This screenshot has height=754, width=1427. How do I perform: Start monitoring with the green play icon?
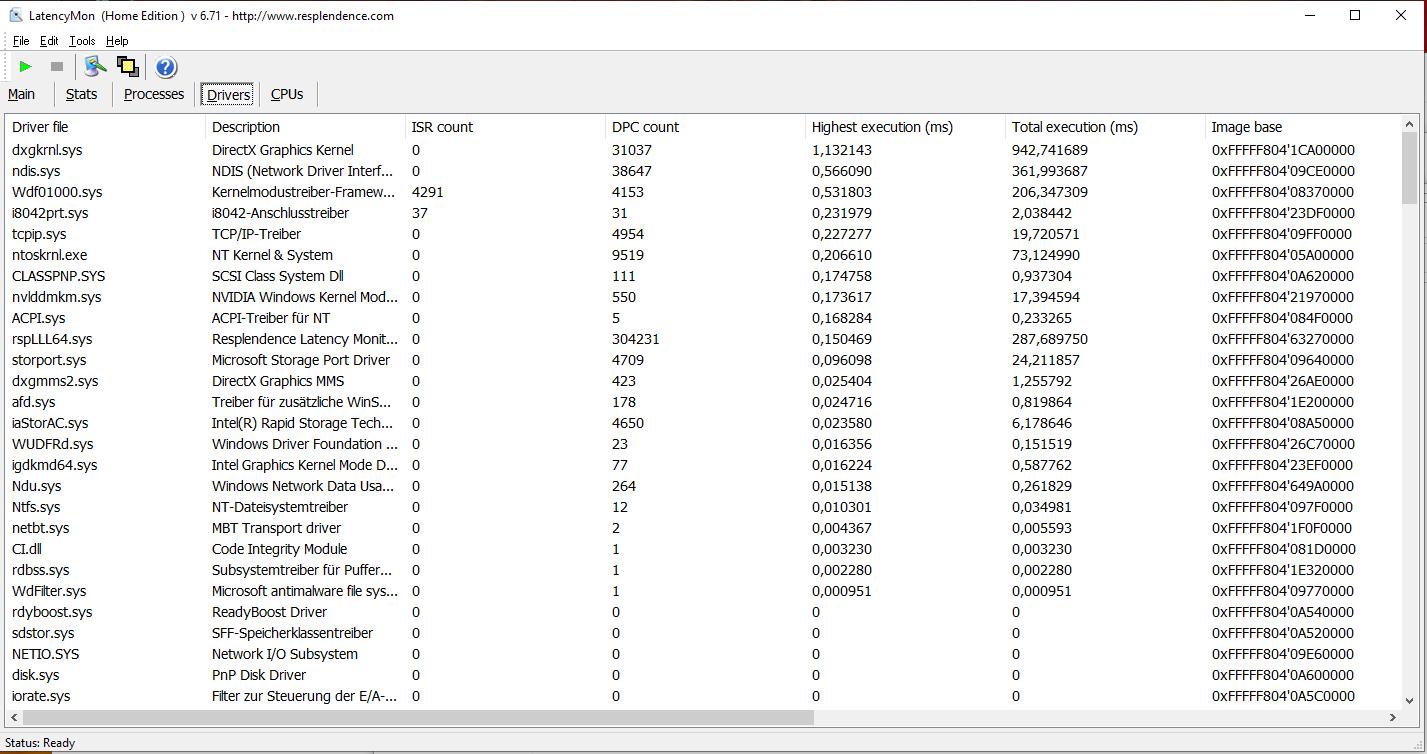pos(26,67)
